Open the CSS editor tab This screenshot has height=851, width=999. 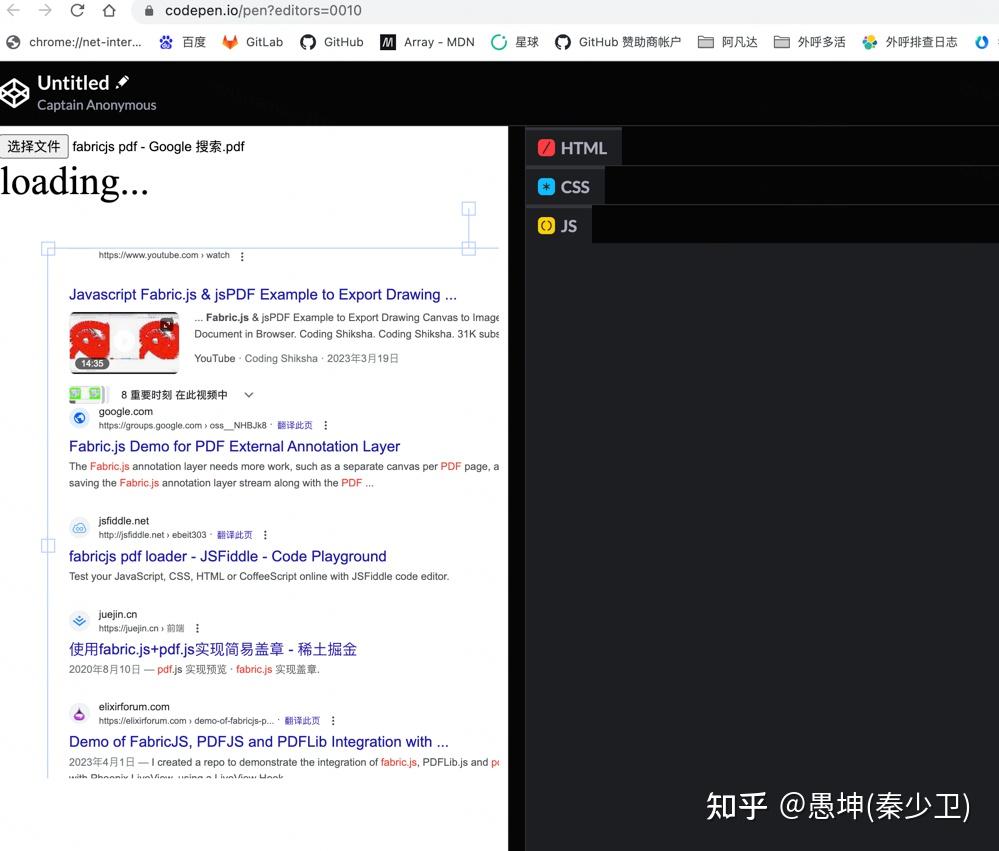(x=564, y=187)
